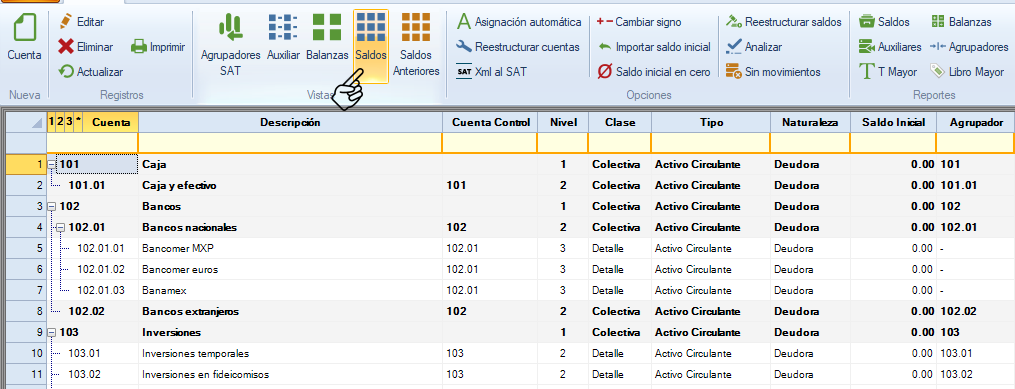Set Saldo inicial en cero
Screen dimensions: 1015x389
(654, 72)
